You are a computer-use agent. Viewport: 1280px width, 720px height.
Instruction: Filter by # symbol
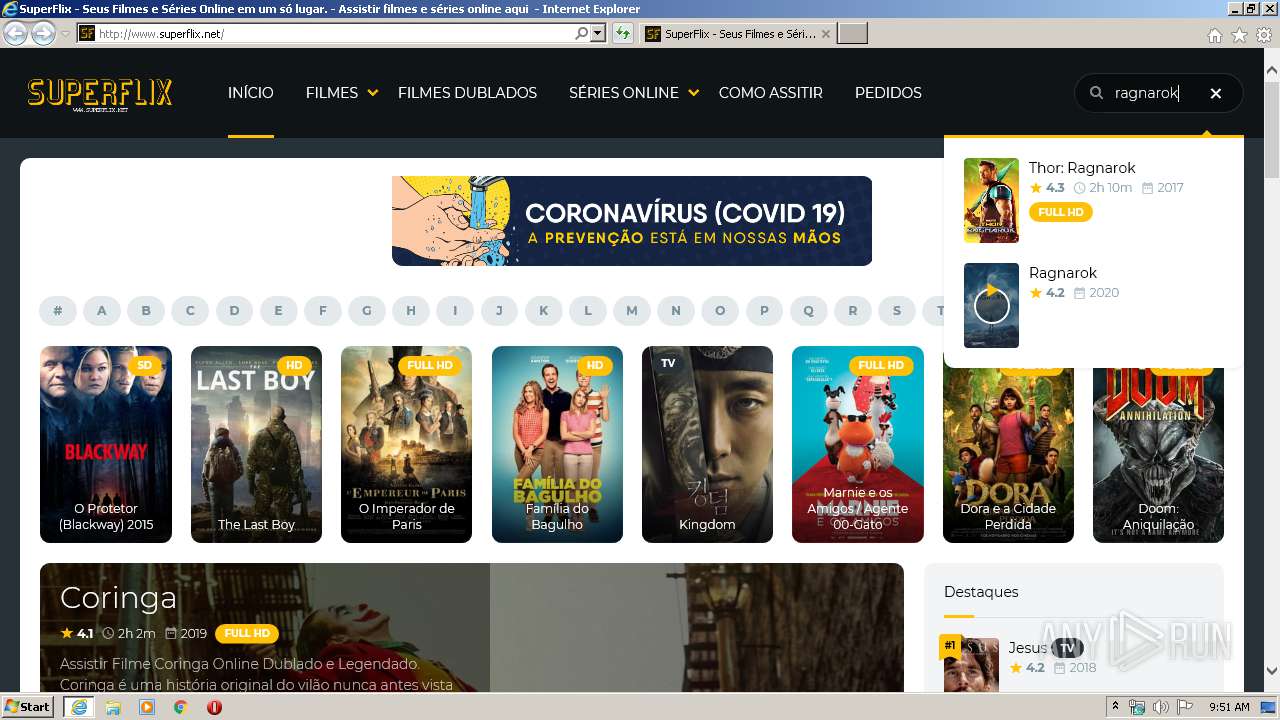tap(58, 311)
